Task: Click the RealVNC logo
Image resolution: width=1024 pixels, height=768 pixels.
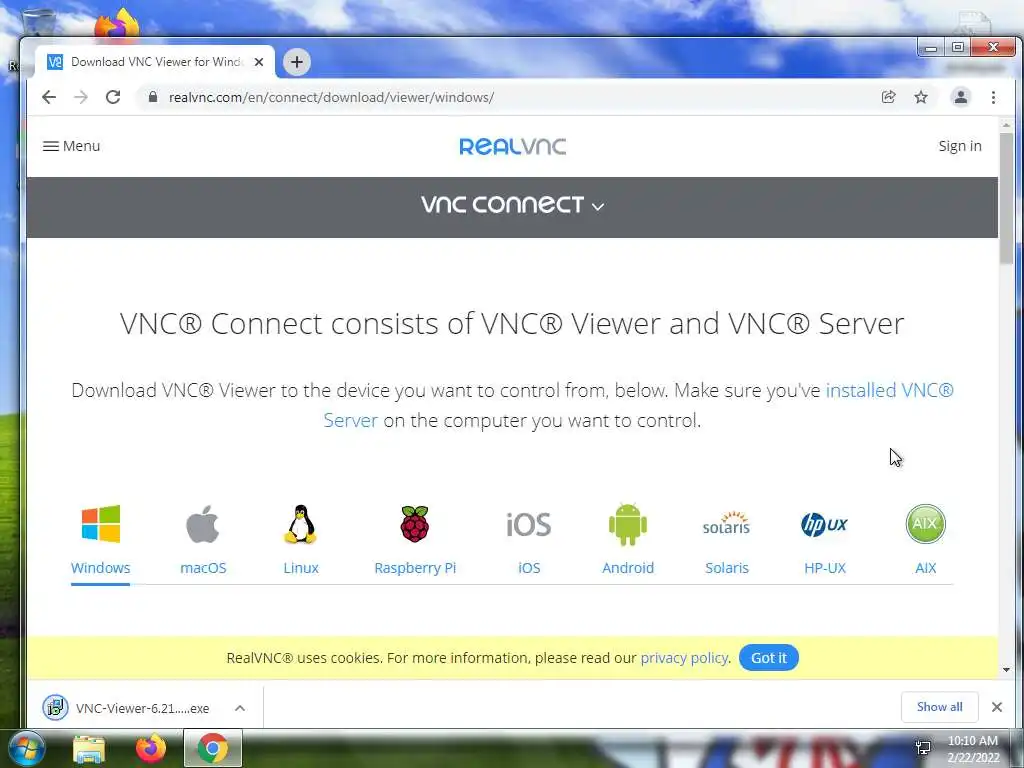Action: 513,146
